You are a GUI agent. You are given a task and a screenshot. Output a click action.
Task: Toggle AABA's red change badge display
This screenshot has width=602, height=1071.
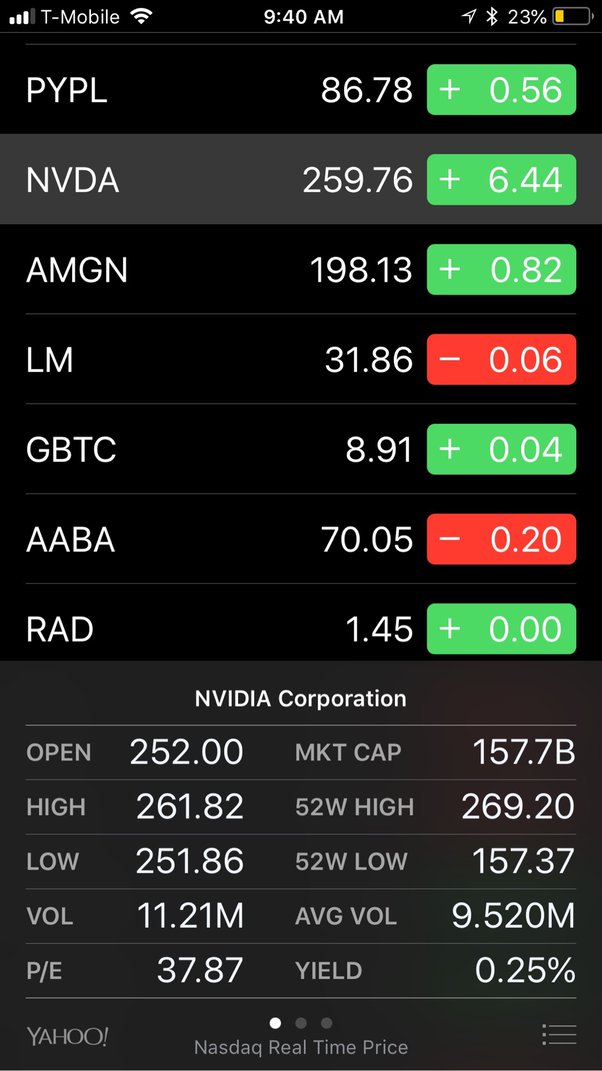pyautogui.click(x=501, y=539)
